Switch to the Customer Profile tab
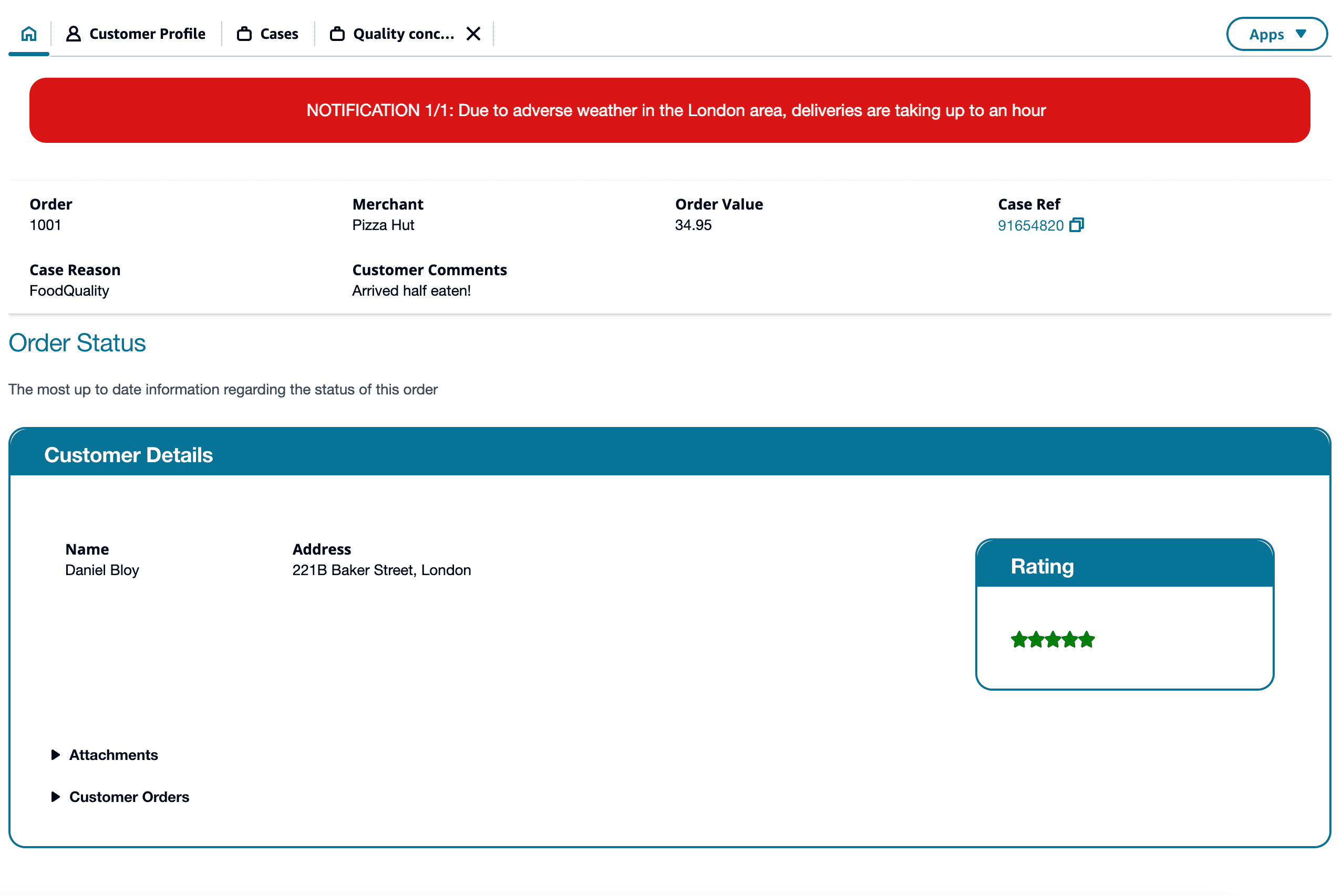The image size is (1342, 896). (x=147, y=34)
